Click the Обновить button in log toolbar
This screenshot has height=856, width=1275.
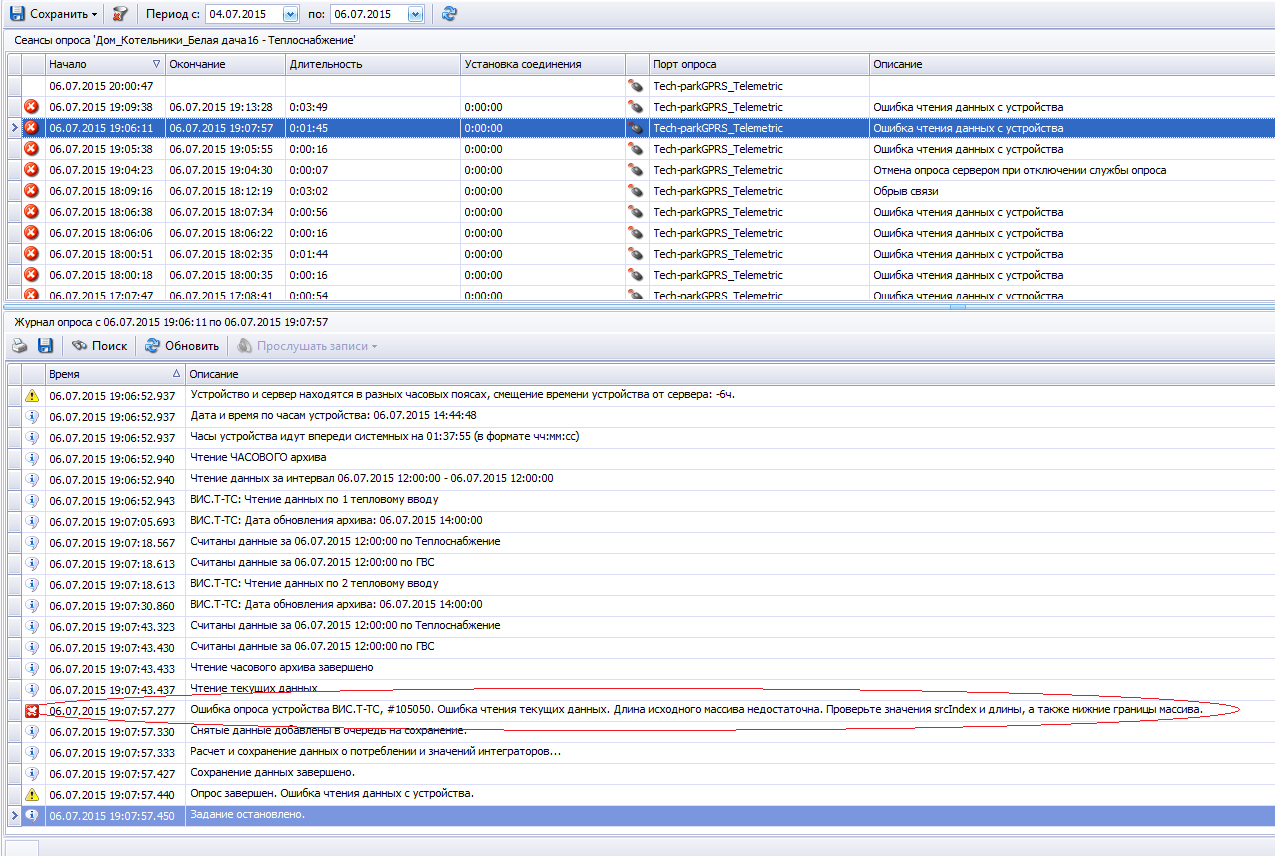(182, 346)
